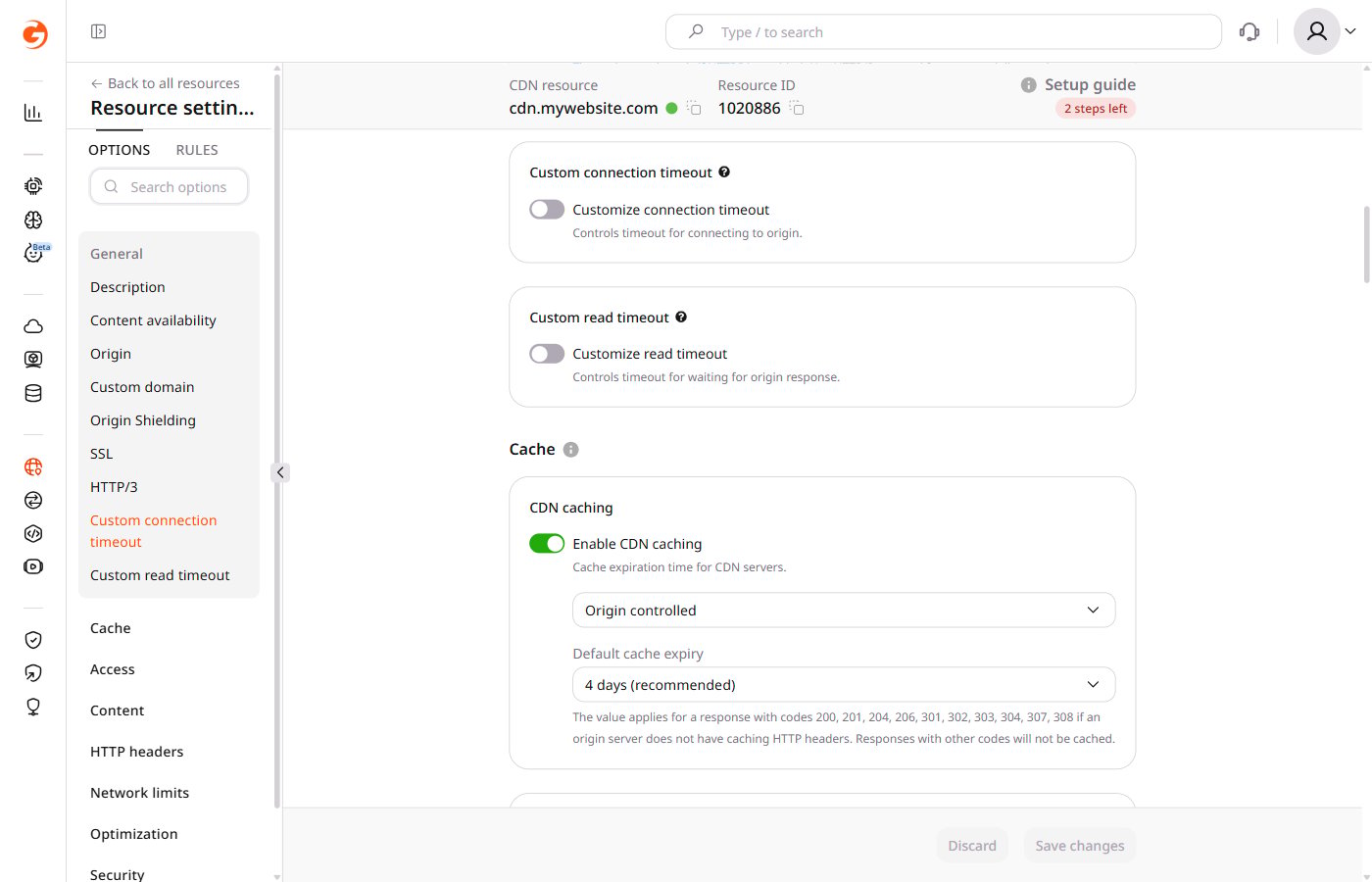Copy the Resource ID value
The image size is (1372, 882).
click(x=797, y=108)
